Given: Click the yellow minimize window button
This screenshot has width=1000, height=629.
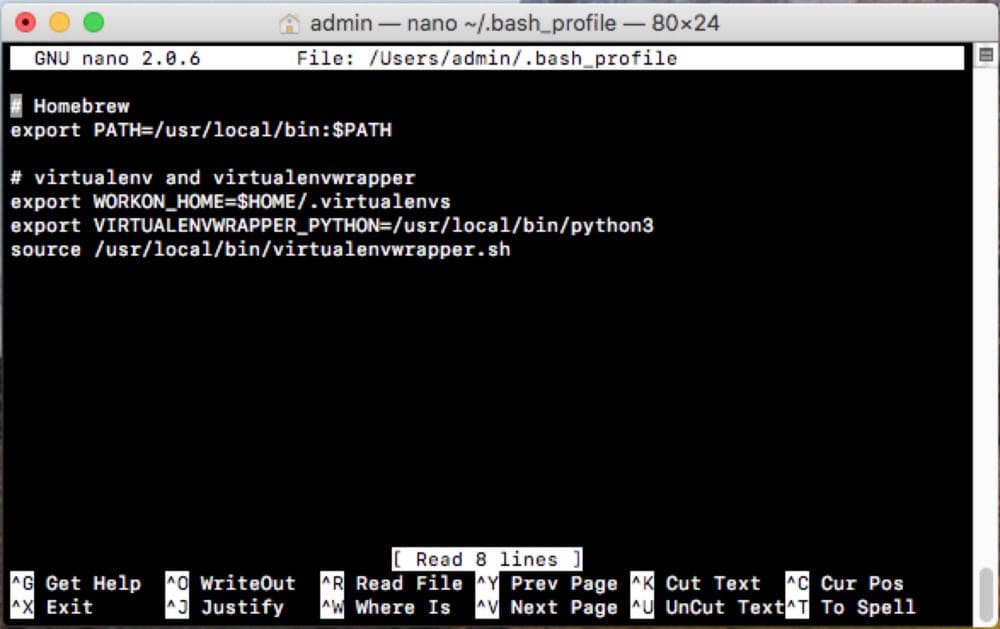Looking at the screenshot, I should click(59, 23).
